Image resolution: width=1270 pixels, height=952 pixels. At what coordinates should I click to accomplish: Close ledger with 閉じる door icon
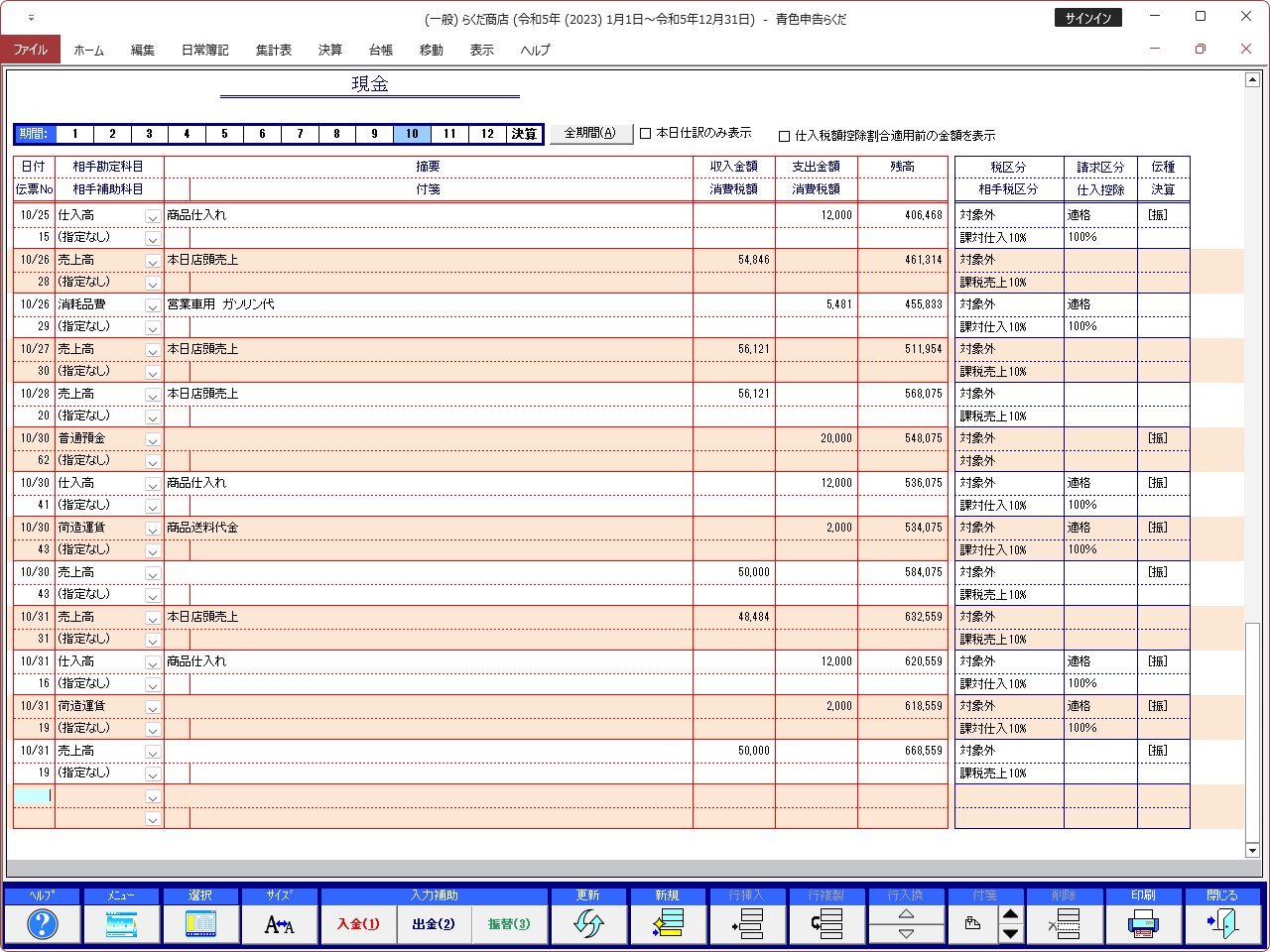1223,924
